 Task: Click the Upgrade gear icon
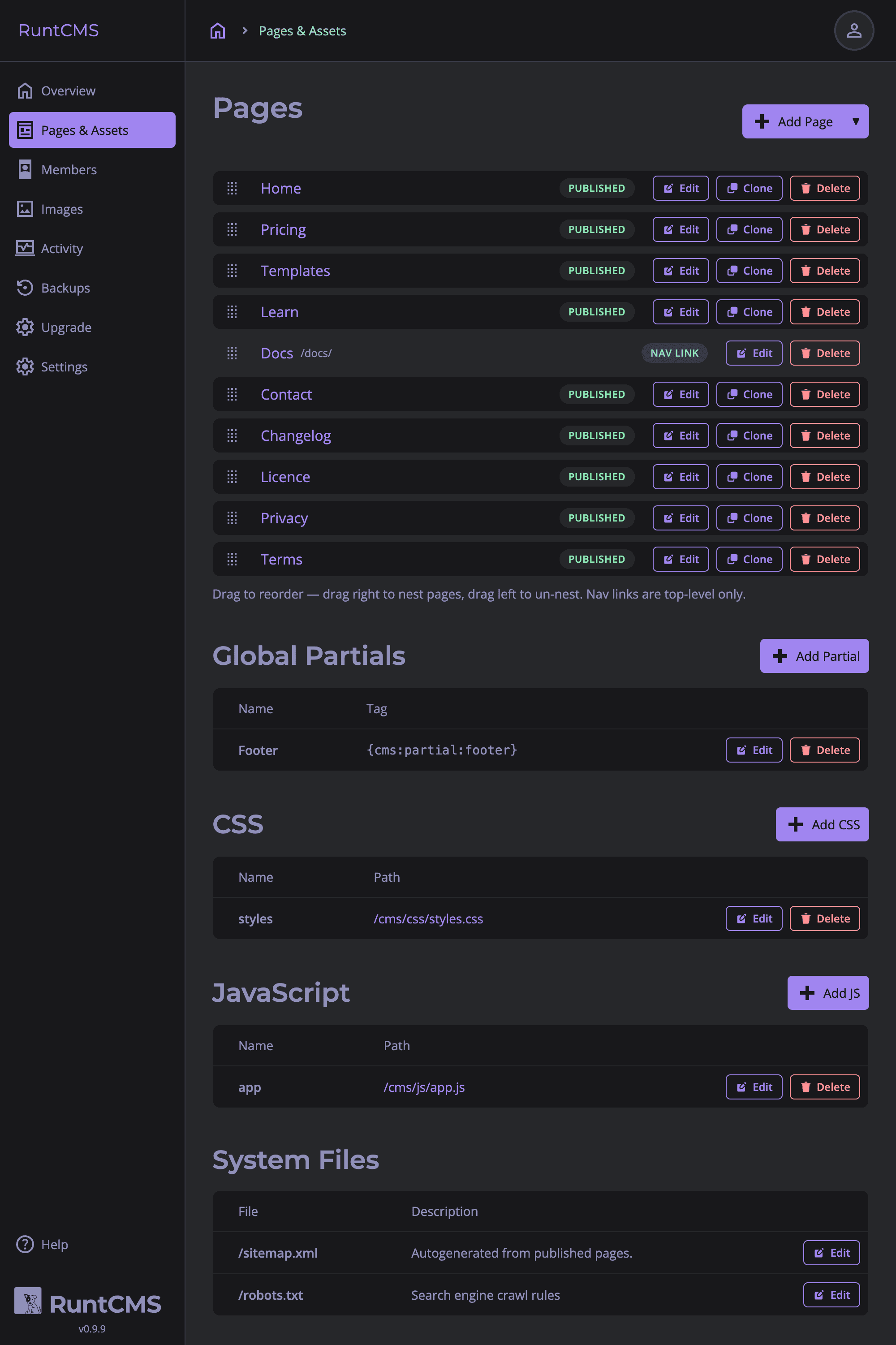25,327
